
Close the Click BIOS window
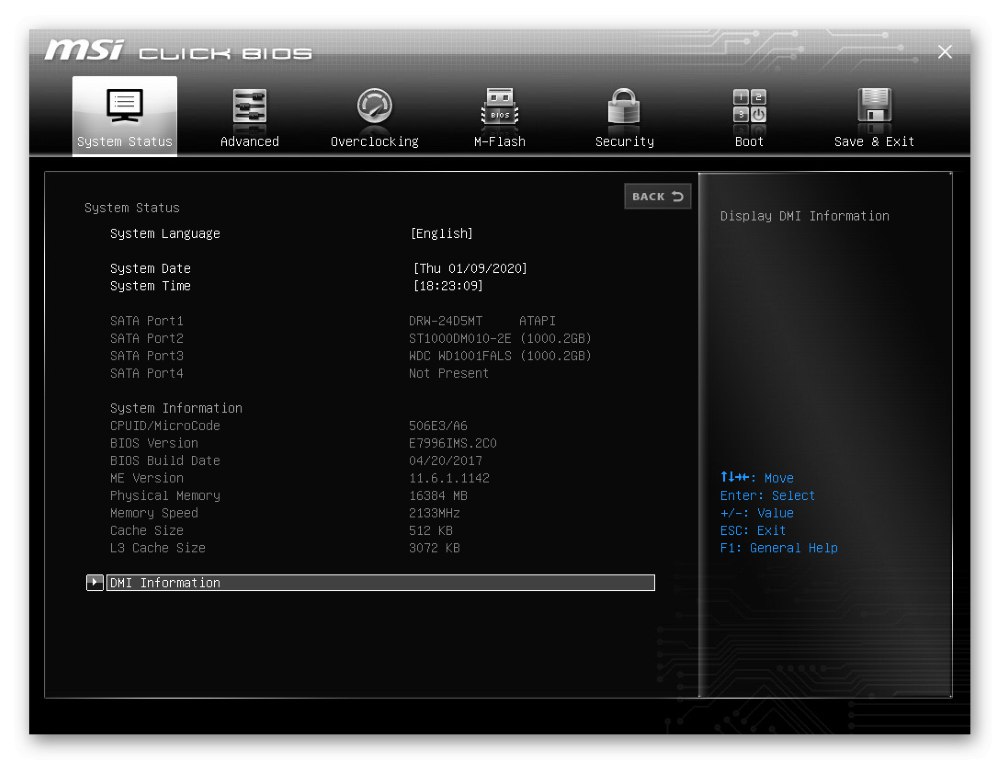[x=945, y=52]
